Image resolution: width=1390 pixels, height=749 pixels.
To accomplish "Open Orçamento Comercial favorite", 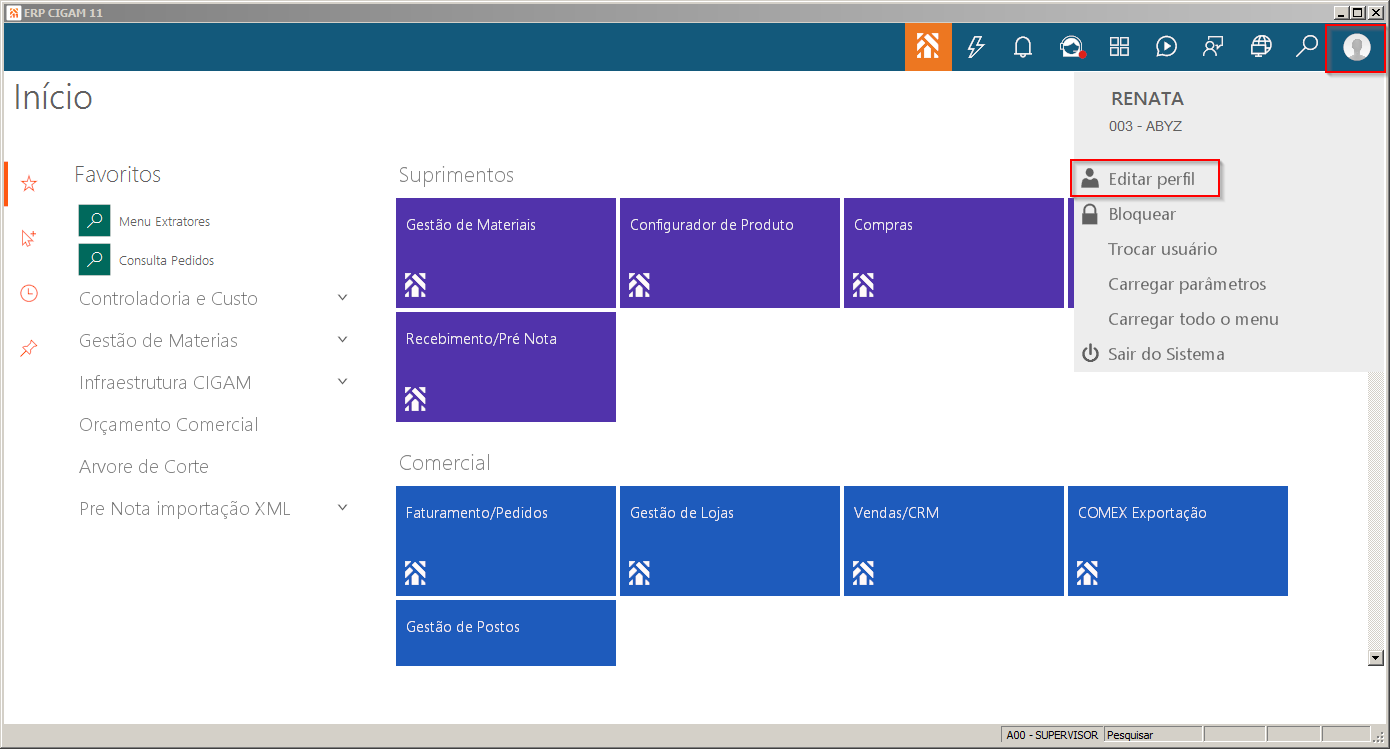I will pyautogui.click(x=169, y=425).
